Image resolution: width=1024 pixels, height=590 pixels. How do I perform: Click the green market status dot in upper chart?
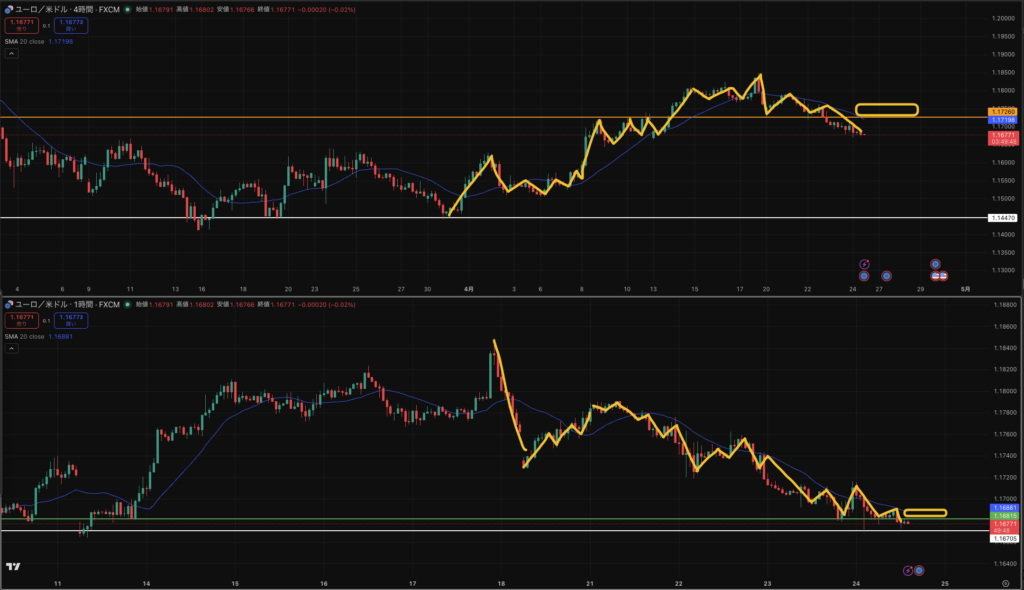(x=127, y=9)
